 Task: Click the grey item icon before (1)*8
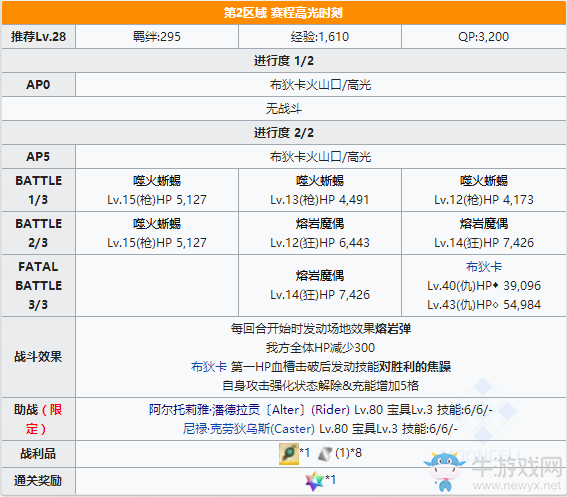tap(325, 454)
